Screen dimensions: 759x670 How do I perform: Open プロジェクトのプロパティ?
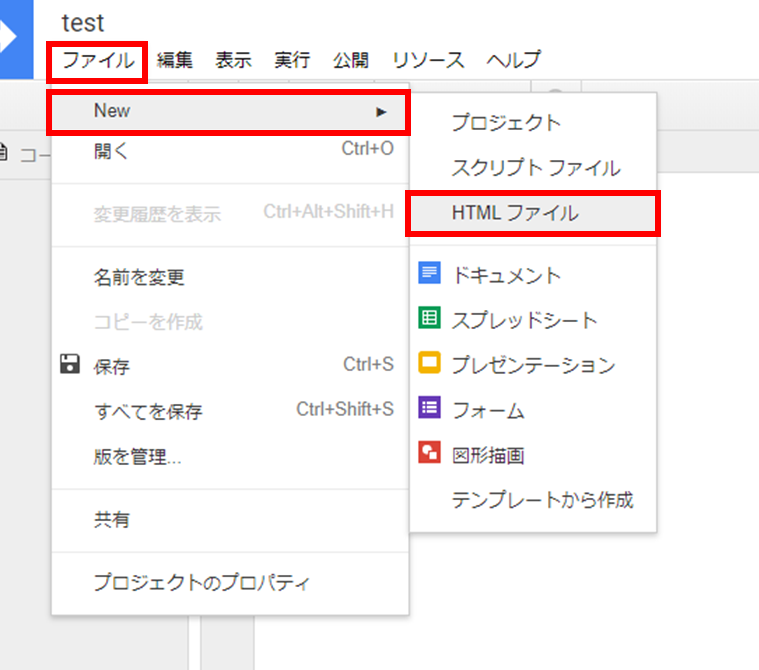pos(230,582)
